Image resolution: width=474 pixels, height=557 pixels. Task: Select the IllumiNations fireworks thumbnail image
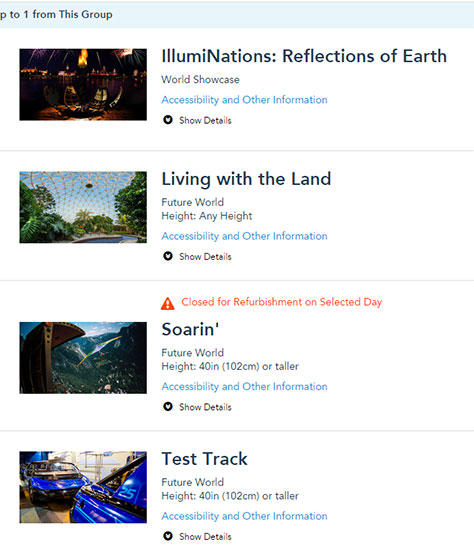[x=83, y=85]
